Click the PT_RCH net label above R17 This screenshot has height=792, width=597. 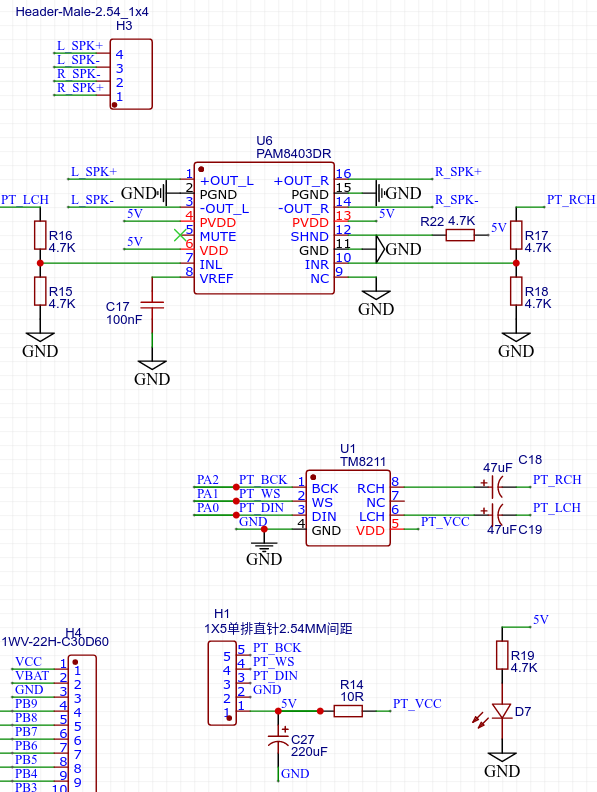pos(571,200)
